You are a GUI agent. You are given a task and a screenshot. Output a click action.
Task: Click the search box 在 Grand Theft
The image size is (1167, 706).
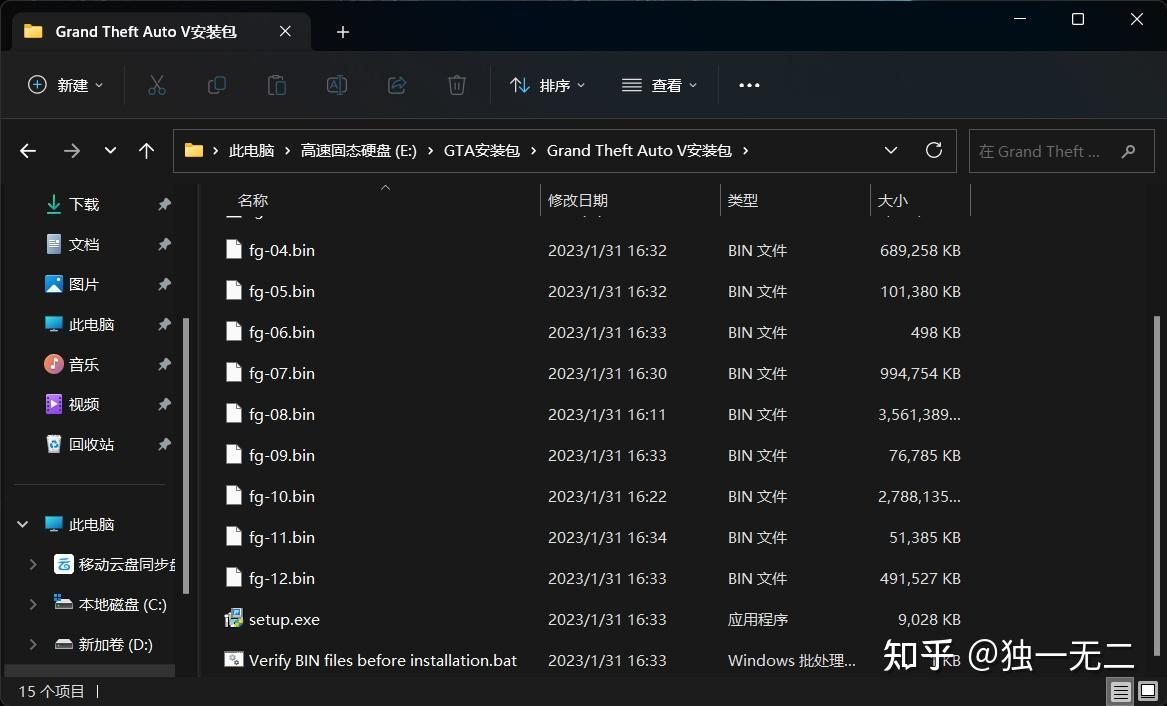(1061, 151)
